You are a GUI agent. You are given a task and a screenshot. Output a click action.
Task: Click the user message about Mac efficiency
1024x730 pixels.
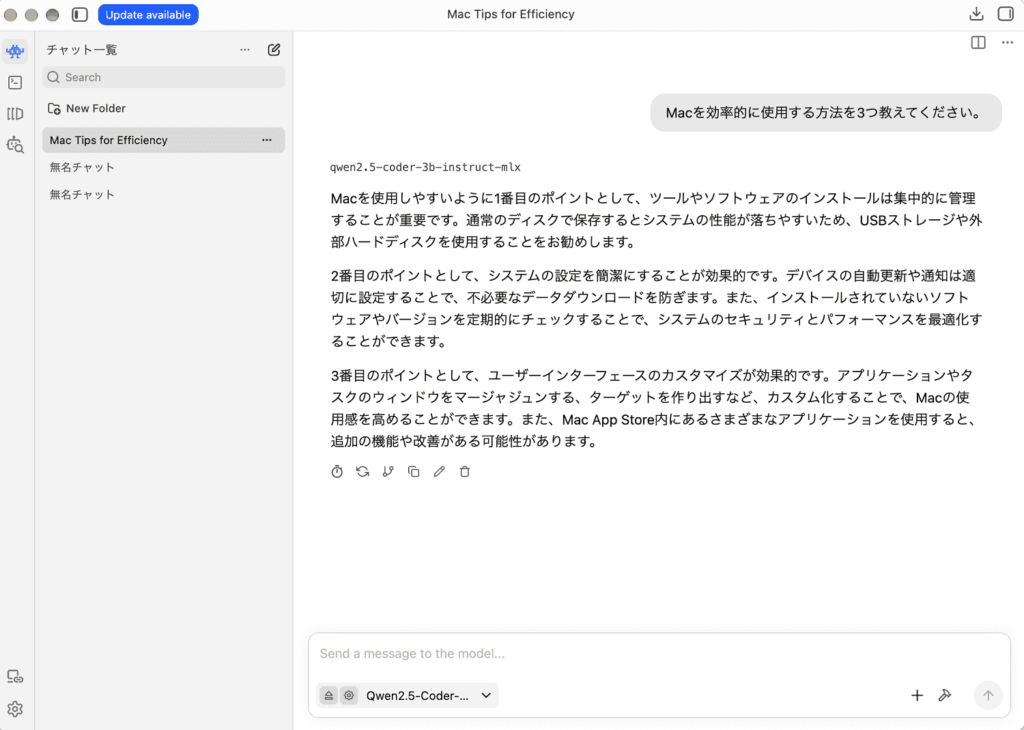tap(825, 112)
